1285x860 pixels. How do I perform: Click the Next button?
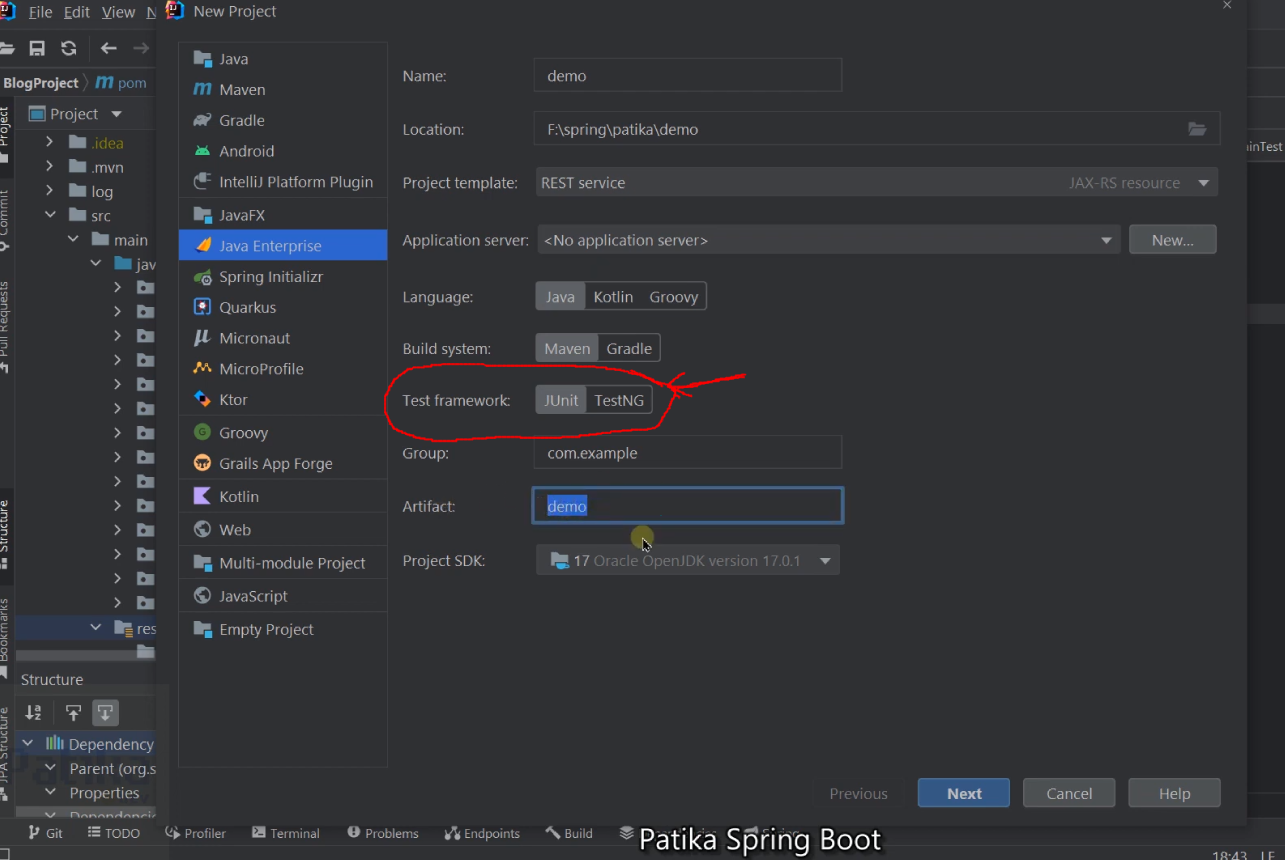pyautogui.click(x=964, y=793)
